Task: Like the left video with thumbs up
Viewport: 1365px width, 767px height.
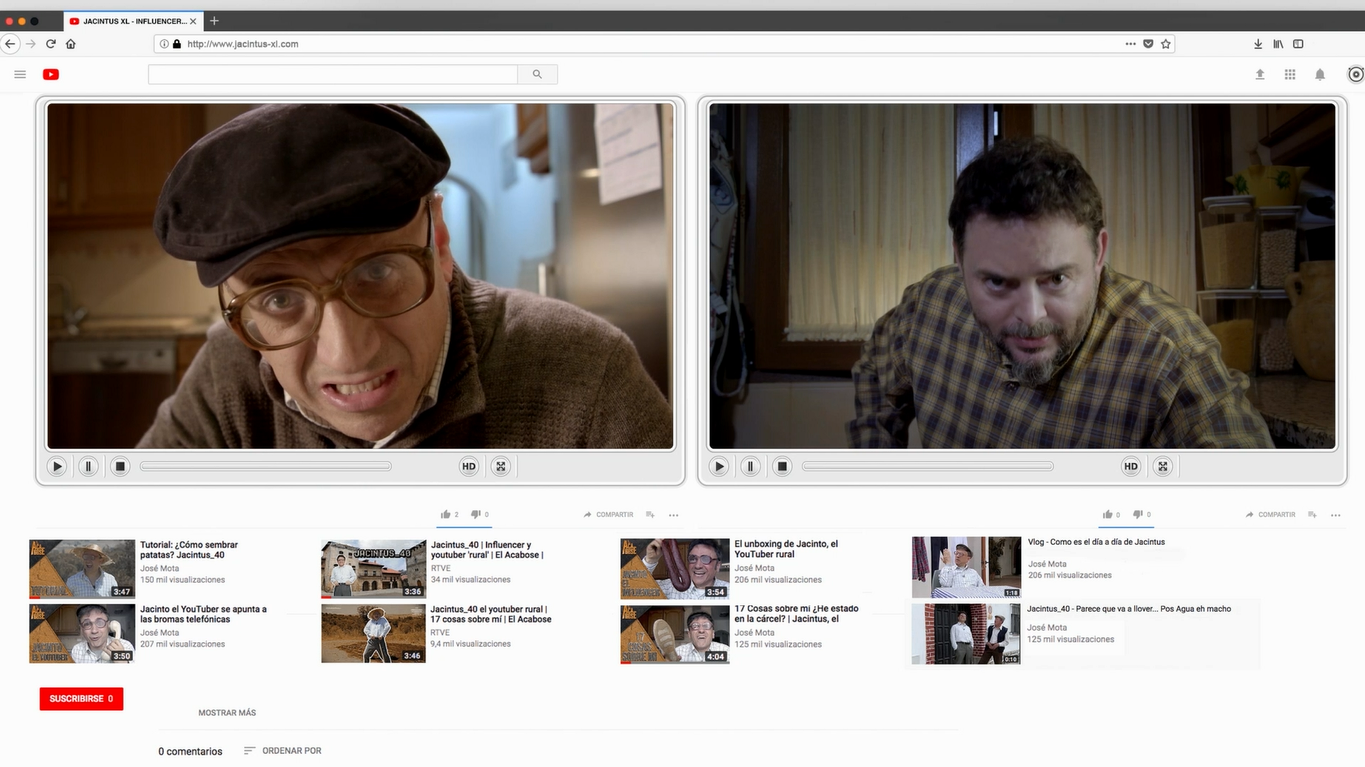Action: pos(446,514)
